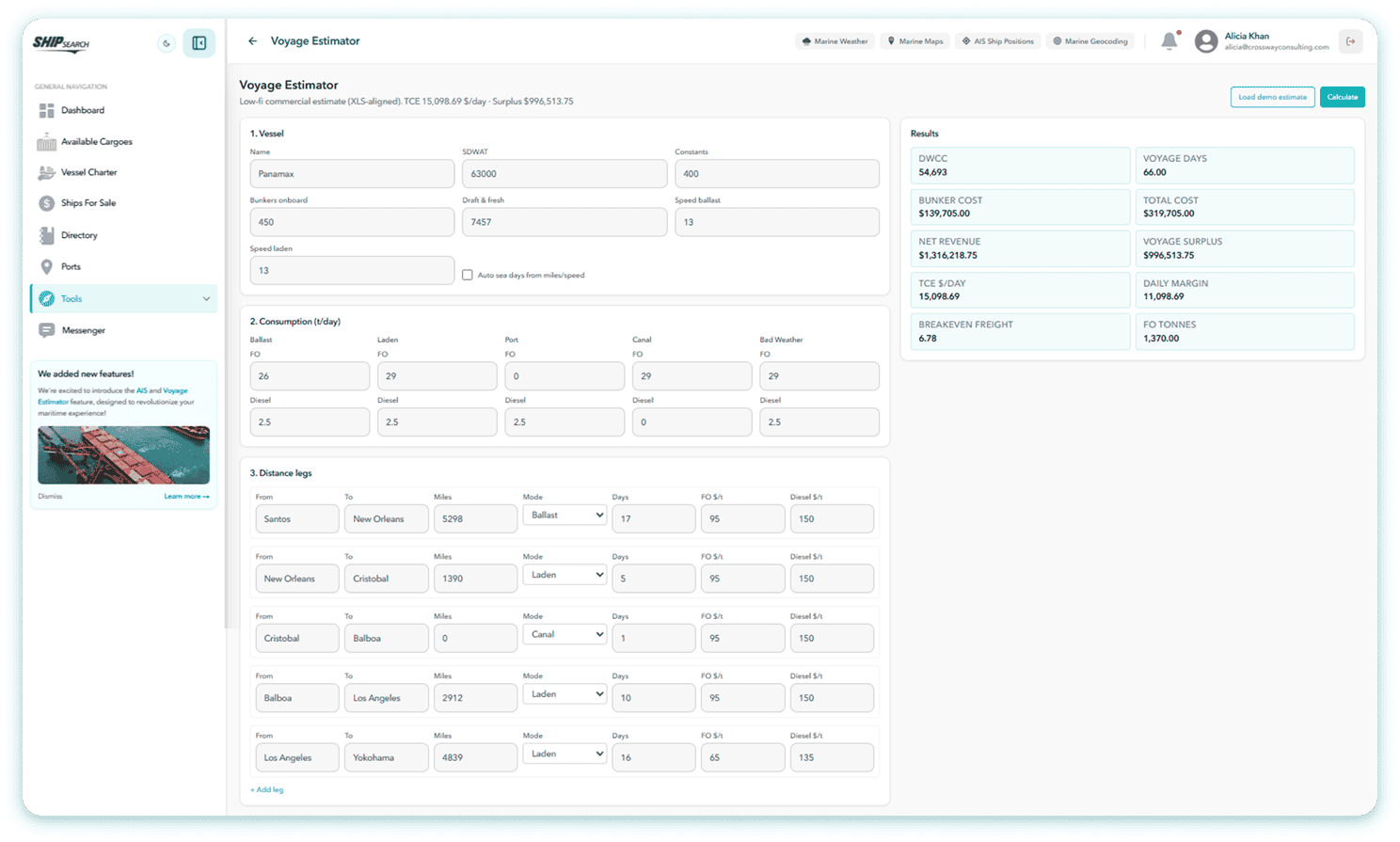
Task: Click Add leg link
Action: tap(267, 790)
